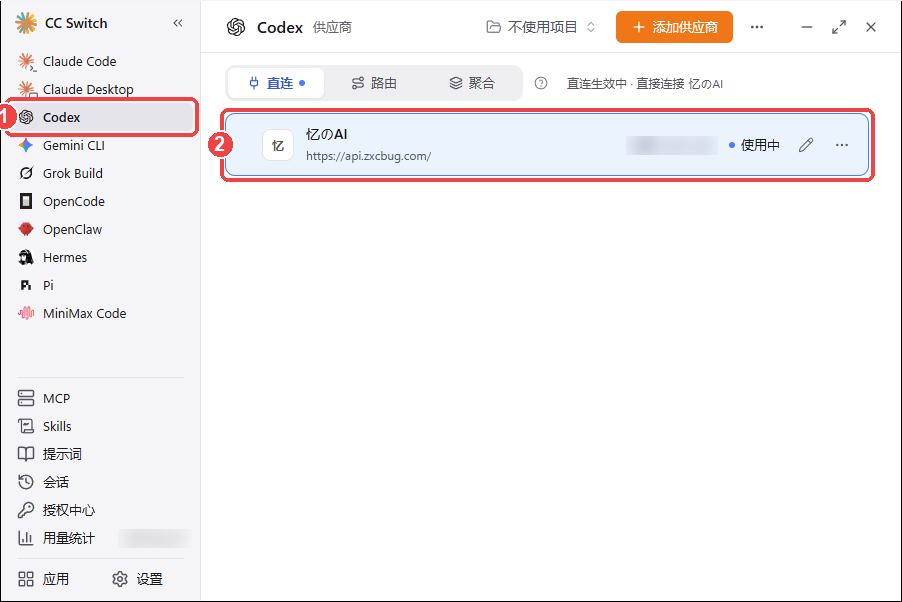Viewport: 902px width, 602px height.
Task: Open header more options ellipsis menu
Action: (757, 27)
